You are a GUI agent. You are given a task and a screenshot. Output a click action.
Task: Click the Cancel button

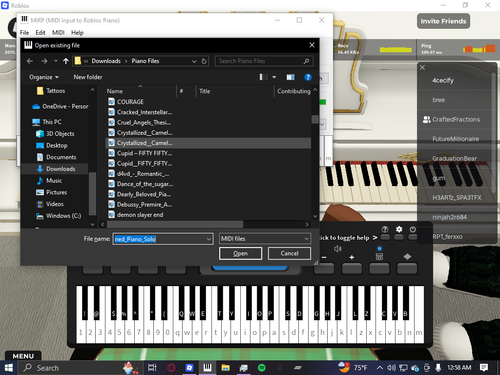pyautogui.click(x=289, y=253)
